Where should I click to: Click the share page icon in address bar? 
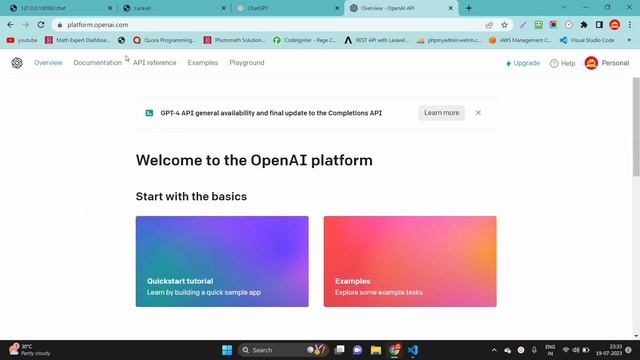pos(489,25)
